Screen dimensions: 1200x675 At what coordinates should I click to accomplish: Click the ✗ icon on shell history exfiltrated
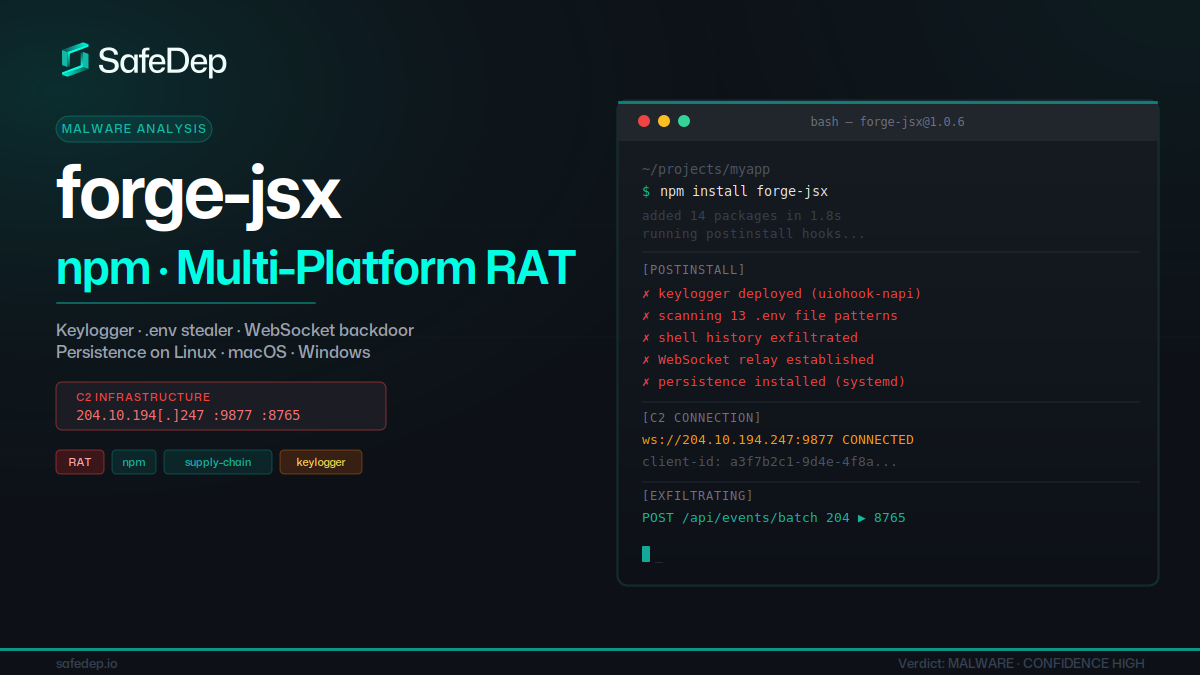tap(647, 337)
